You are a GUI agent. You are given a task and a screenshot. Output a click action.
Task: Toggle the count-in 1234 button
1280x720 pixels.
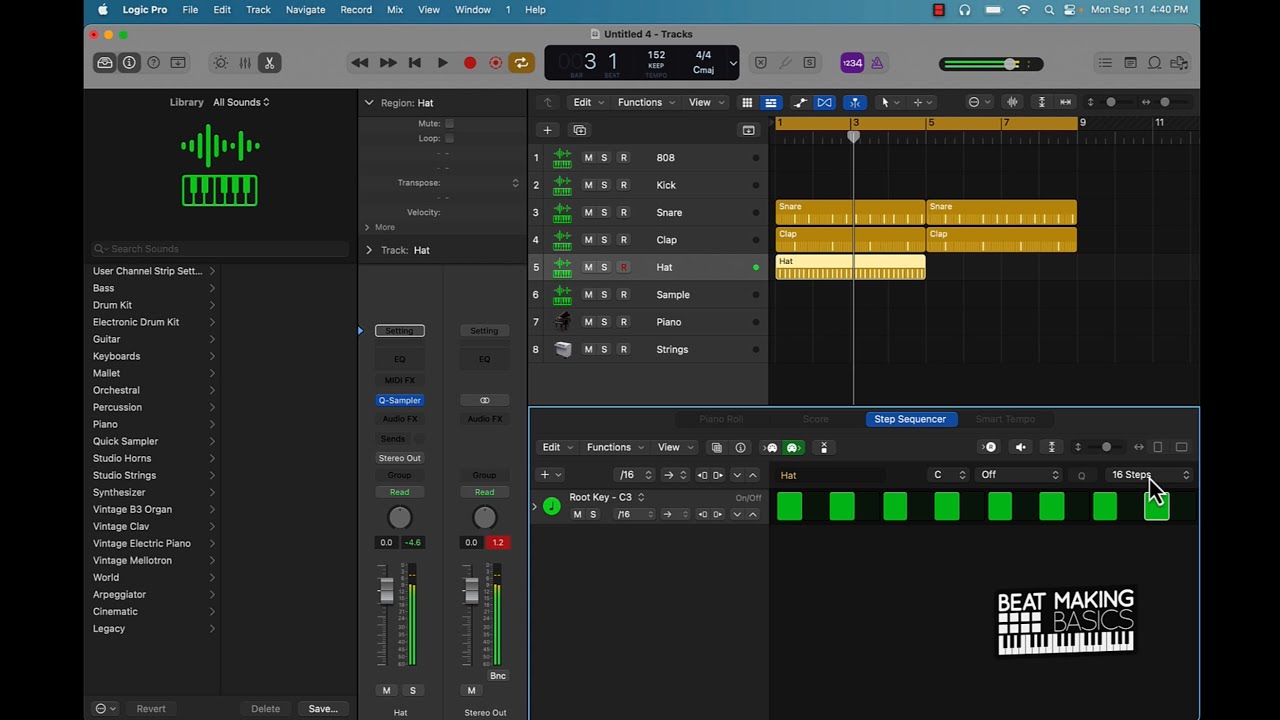point(852,63)
